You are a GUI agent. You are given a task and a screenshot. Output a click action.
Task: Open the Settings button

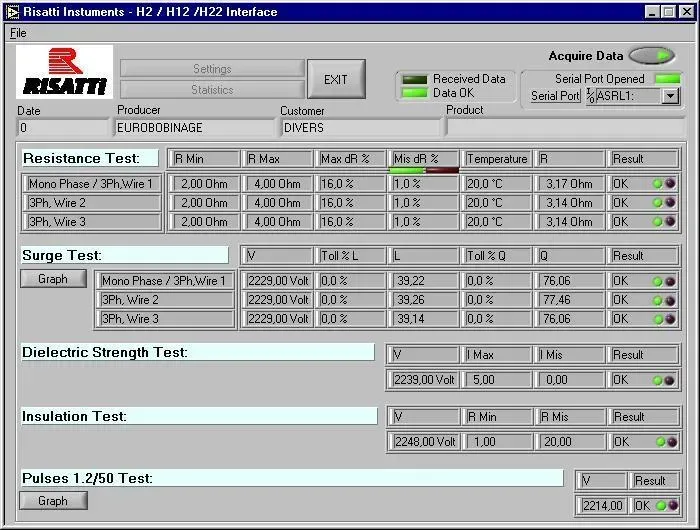tap(212, 69)
